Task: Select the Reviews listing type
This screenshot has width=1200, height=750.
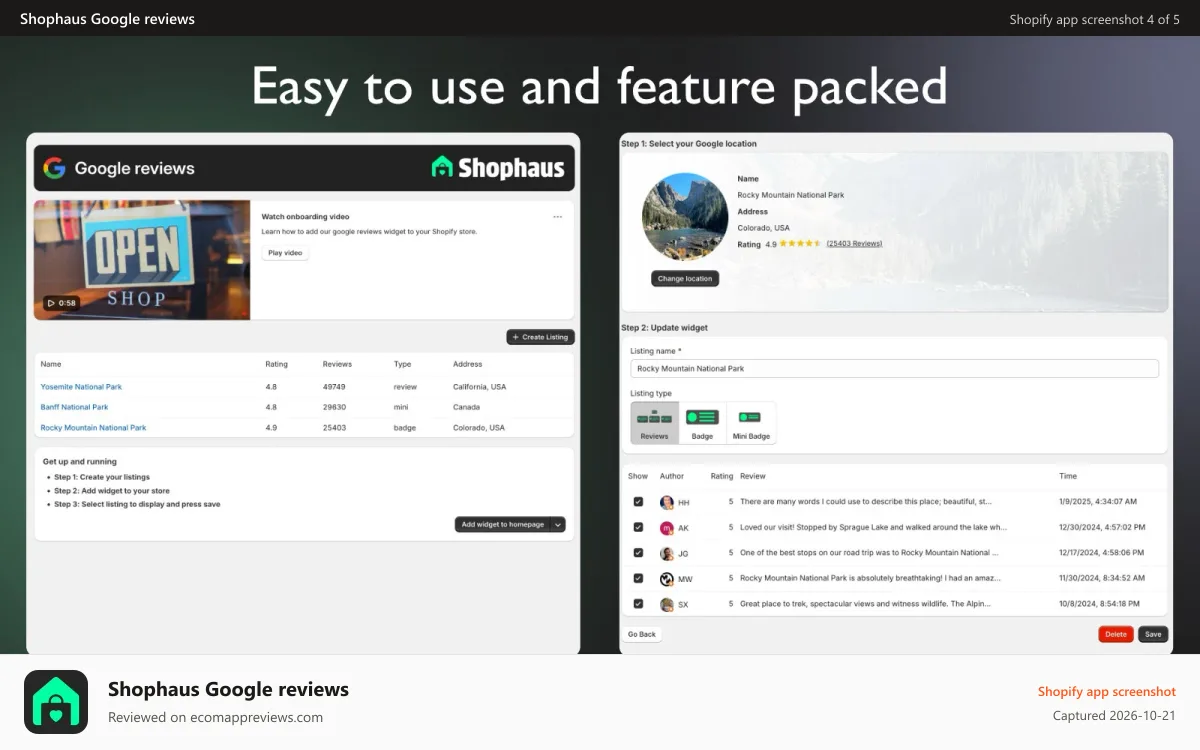Action: [655, 423]
